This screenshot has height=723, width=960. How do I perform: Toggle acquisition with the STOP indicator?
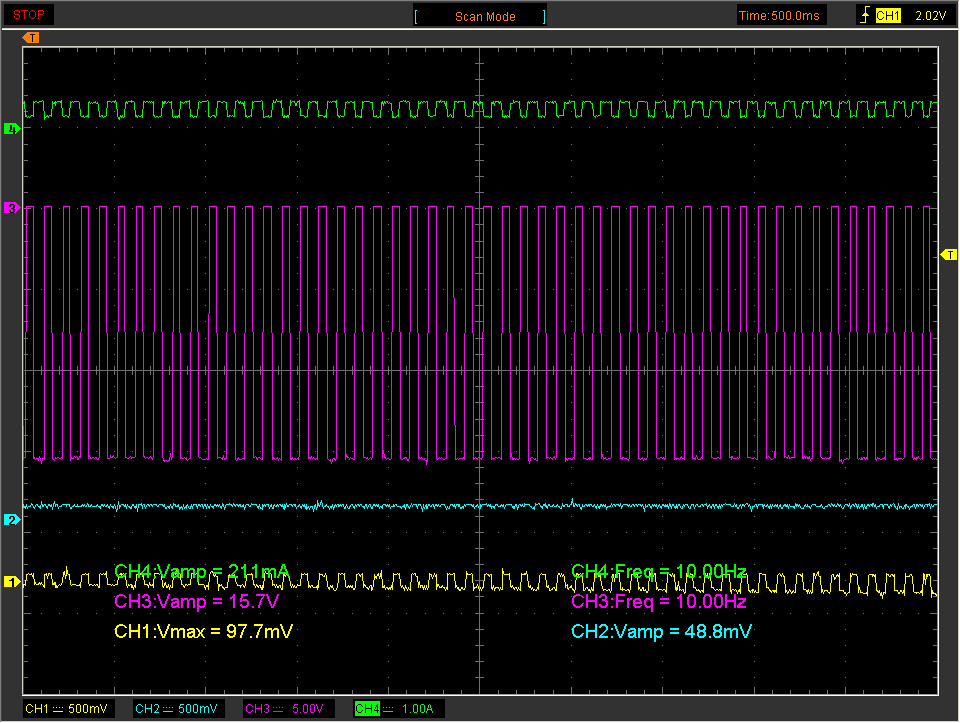coord(27,14)
